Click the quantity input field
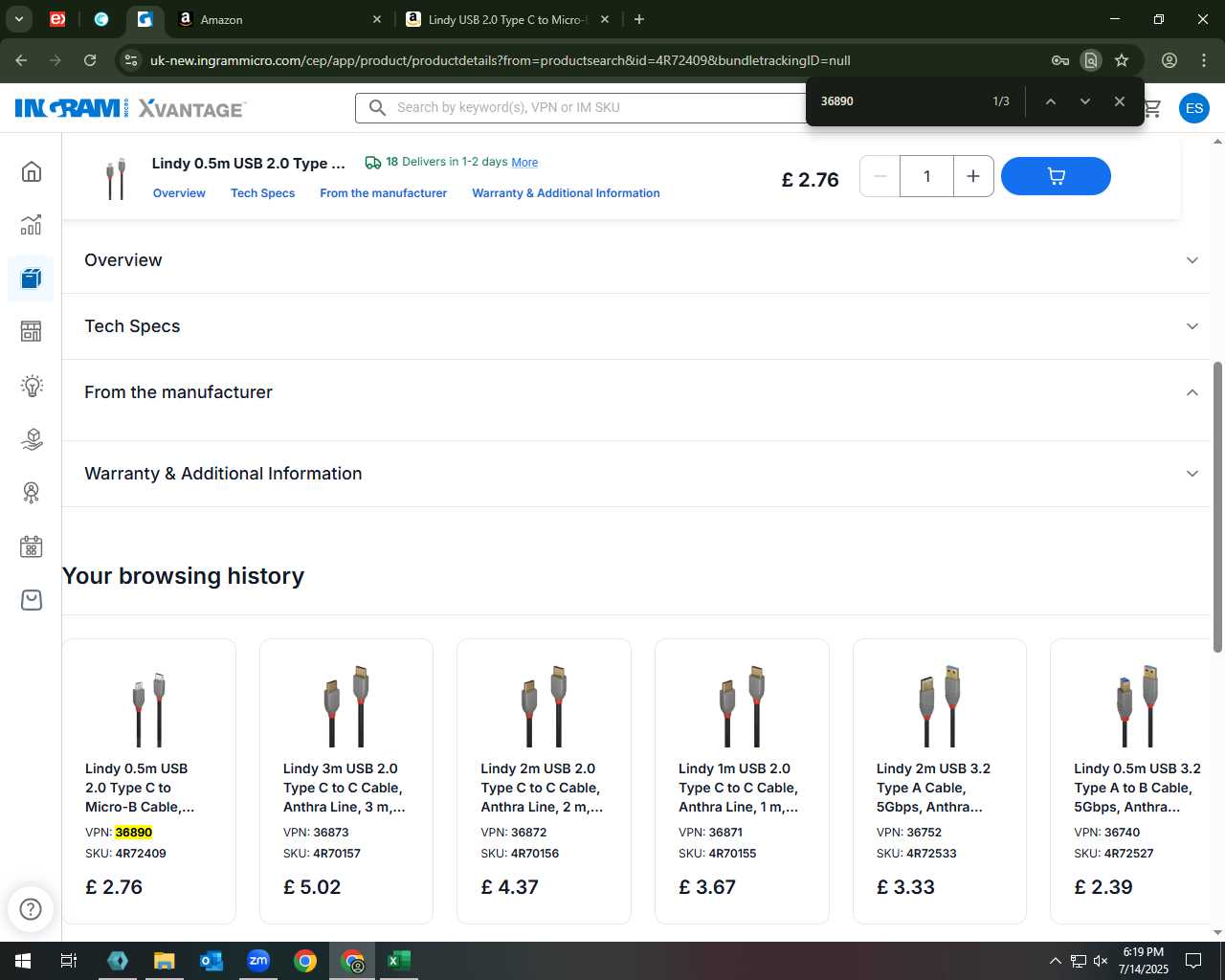Image resolution: width=1225 pixels, height=980 pixels. [x=926, y=176]
